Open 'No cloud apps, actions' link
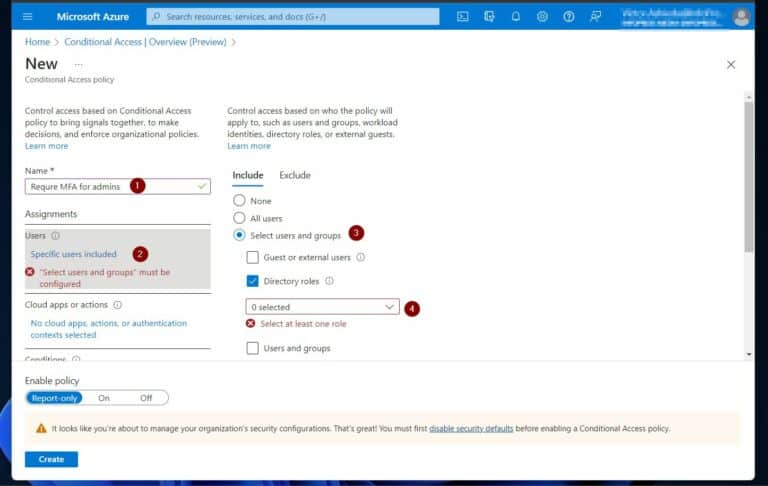 109,329
